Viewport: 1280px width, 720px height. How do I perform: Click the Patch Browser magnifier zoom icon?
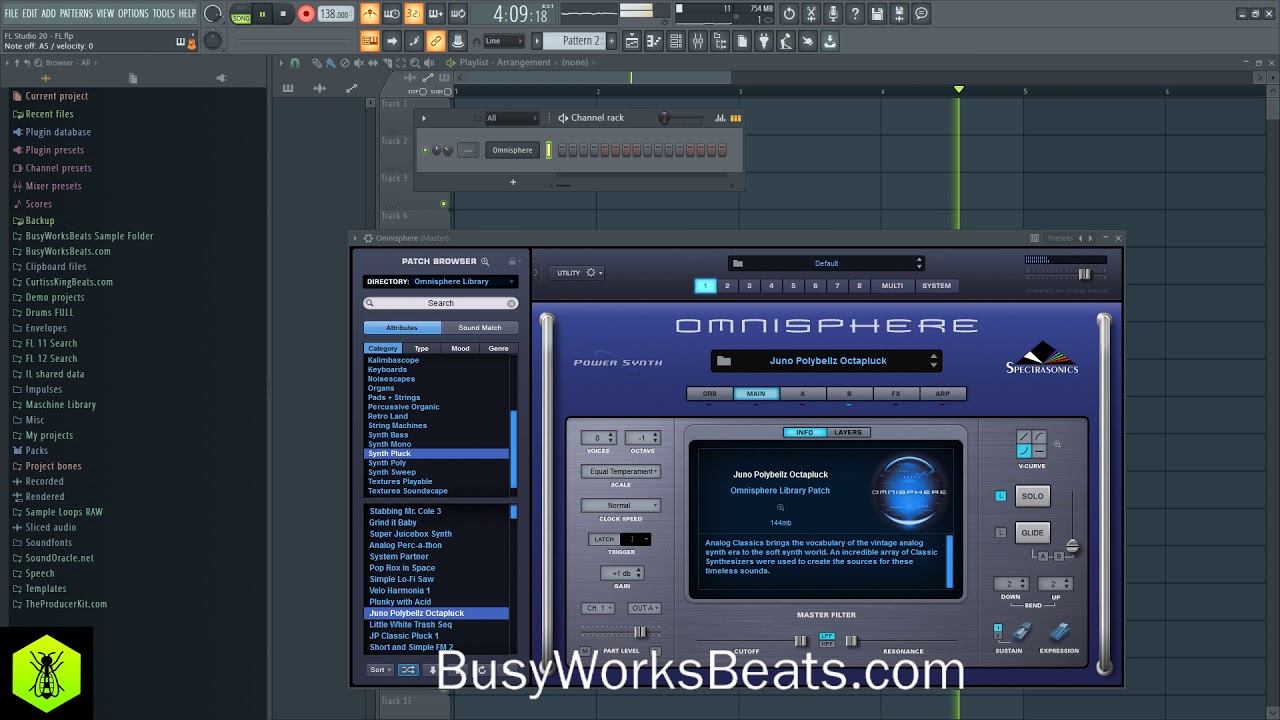485,261
